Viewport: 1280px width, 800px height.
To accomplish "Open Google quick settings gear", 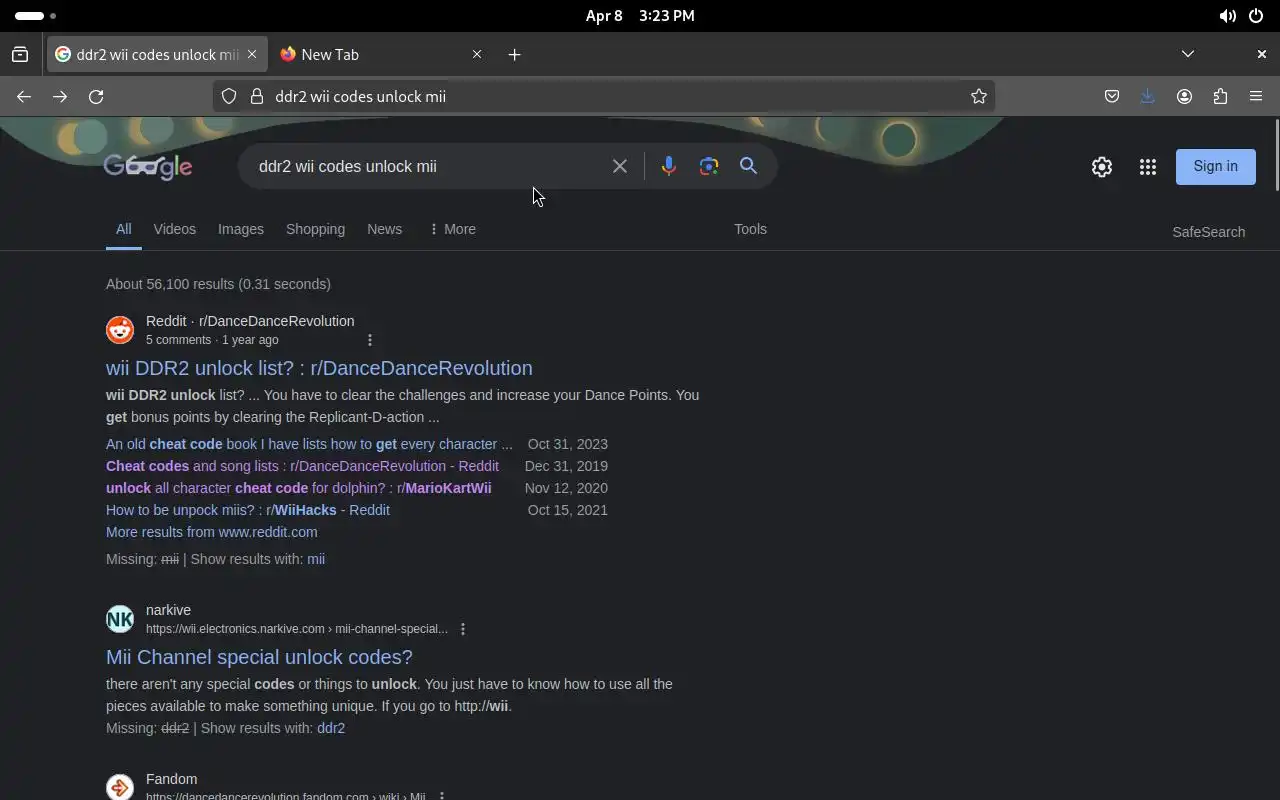I will click(1102, 167).
